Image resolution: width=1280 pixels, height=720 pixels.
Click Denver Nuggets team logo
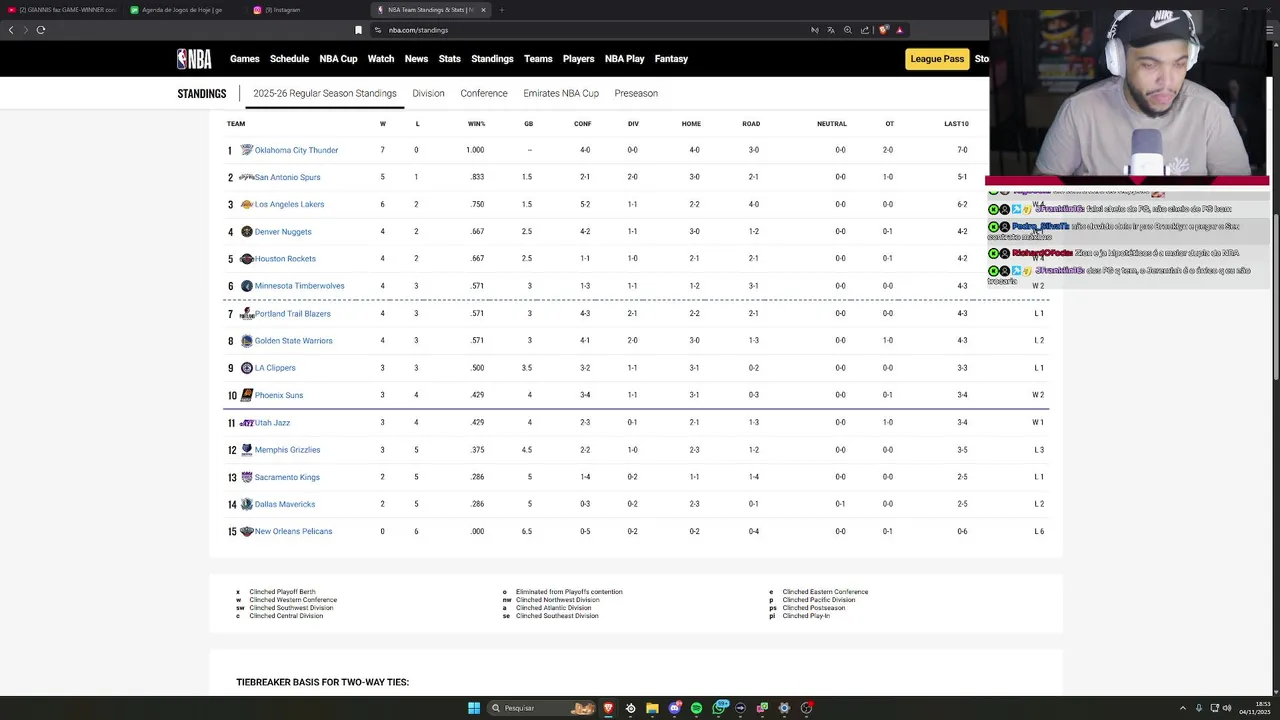click(247, 232)
